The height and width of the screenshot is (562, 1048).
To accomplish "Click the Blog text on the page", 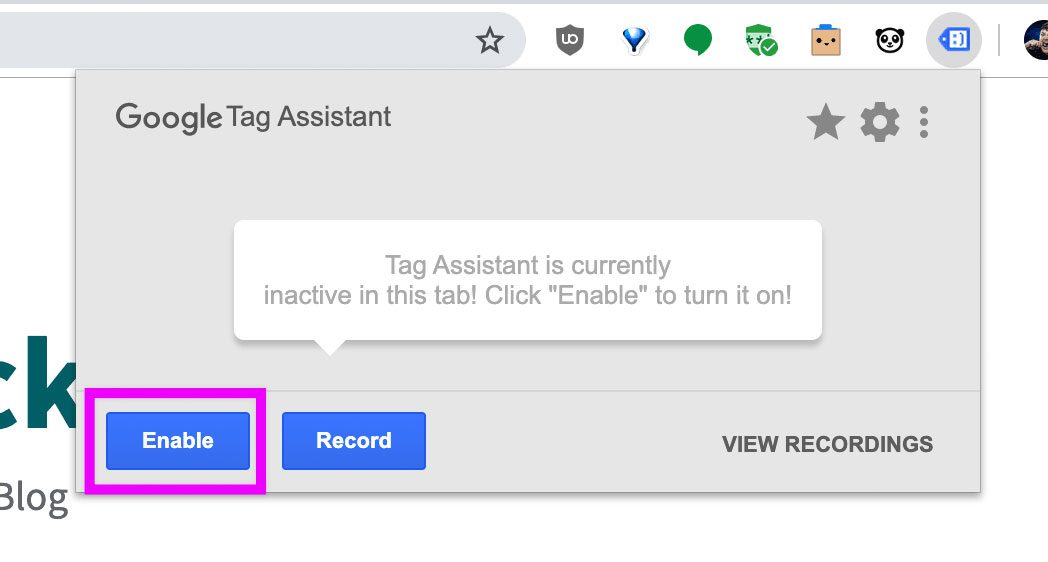I will (x=33, y=499).
